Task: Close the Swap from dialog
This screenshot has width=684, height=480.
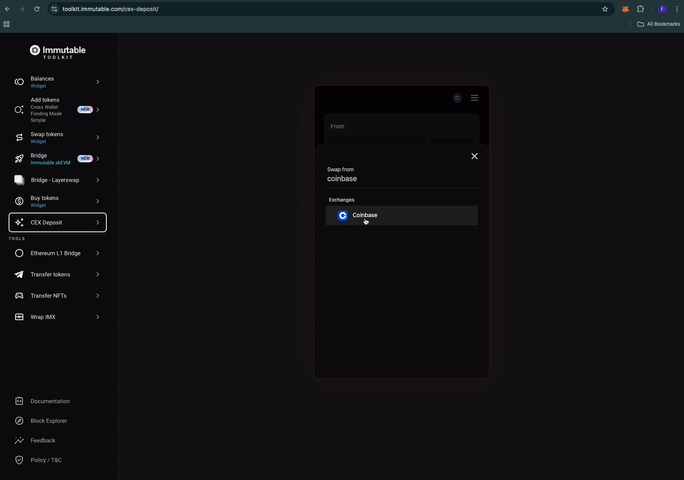Action: (474, 156)
